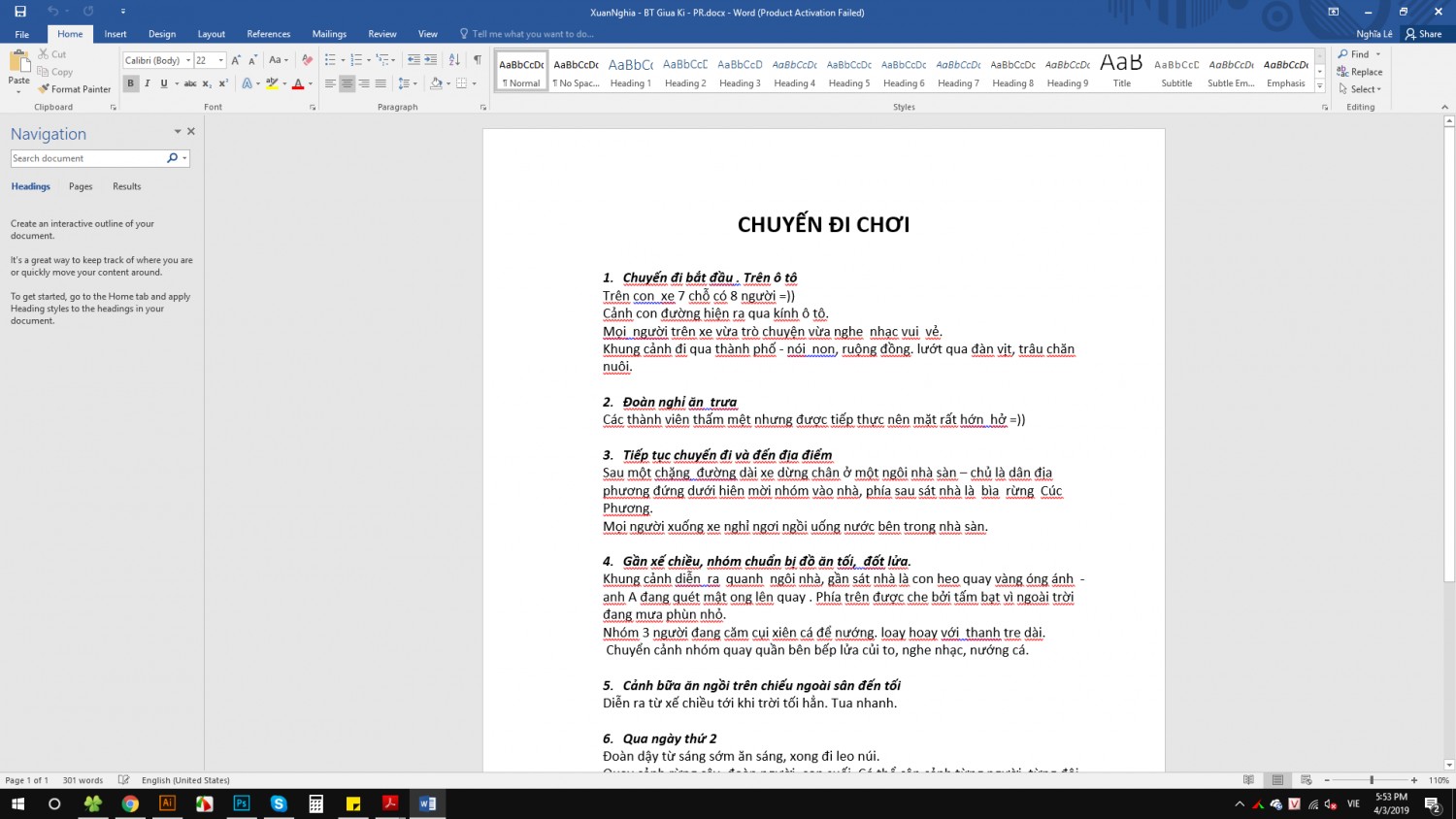The image size is (1456, 819).
Task: Apply subscript formatting
Action: pos(207,84)
